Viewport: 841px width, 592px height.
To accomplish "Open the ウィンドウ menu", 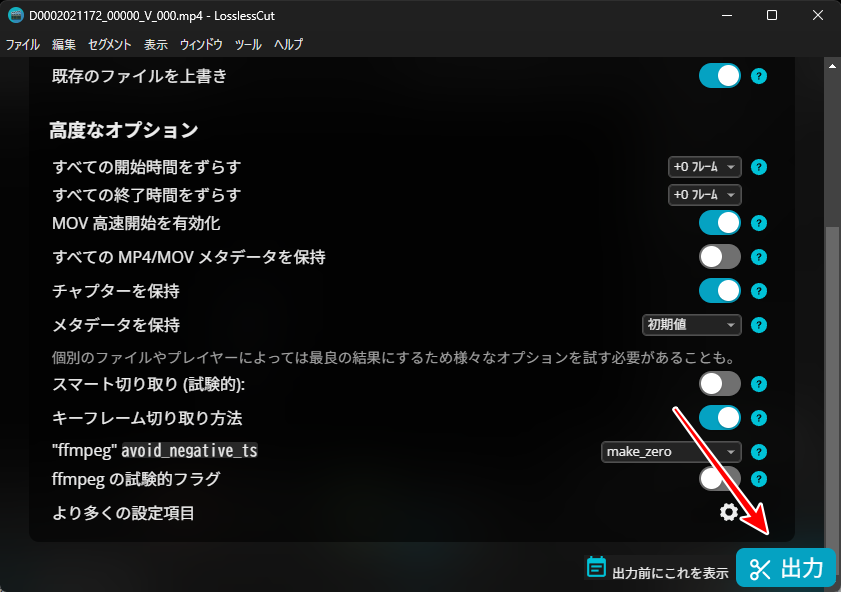I will tap(201, 45).
